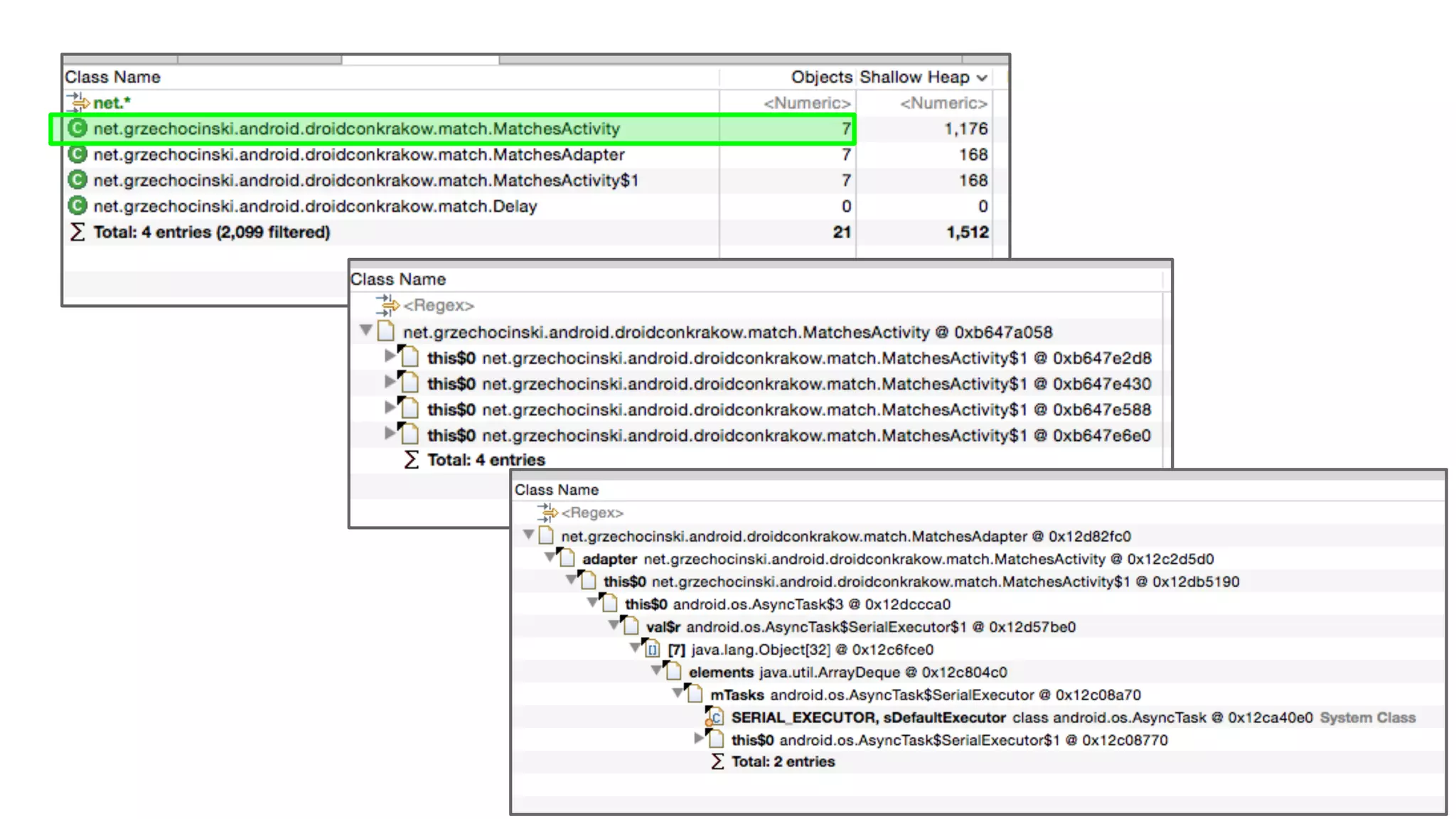Screen dimensions: 1456x819
Task: Click the green class icon beside Delay
Action: click(77, 206)
